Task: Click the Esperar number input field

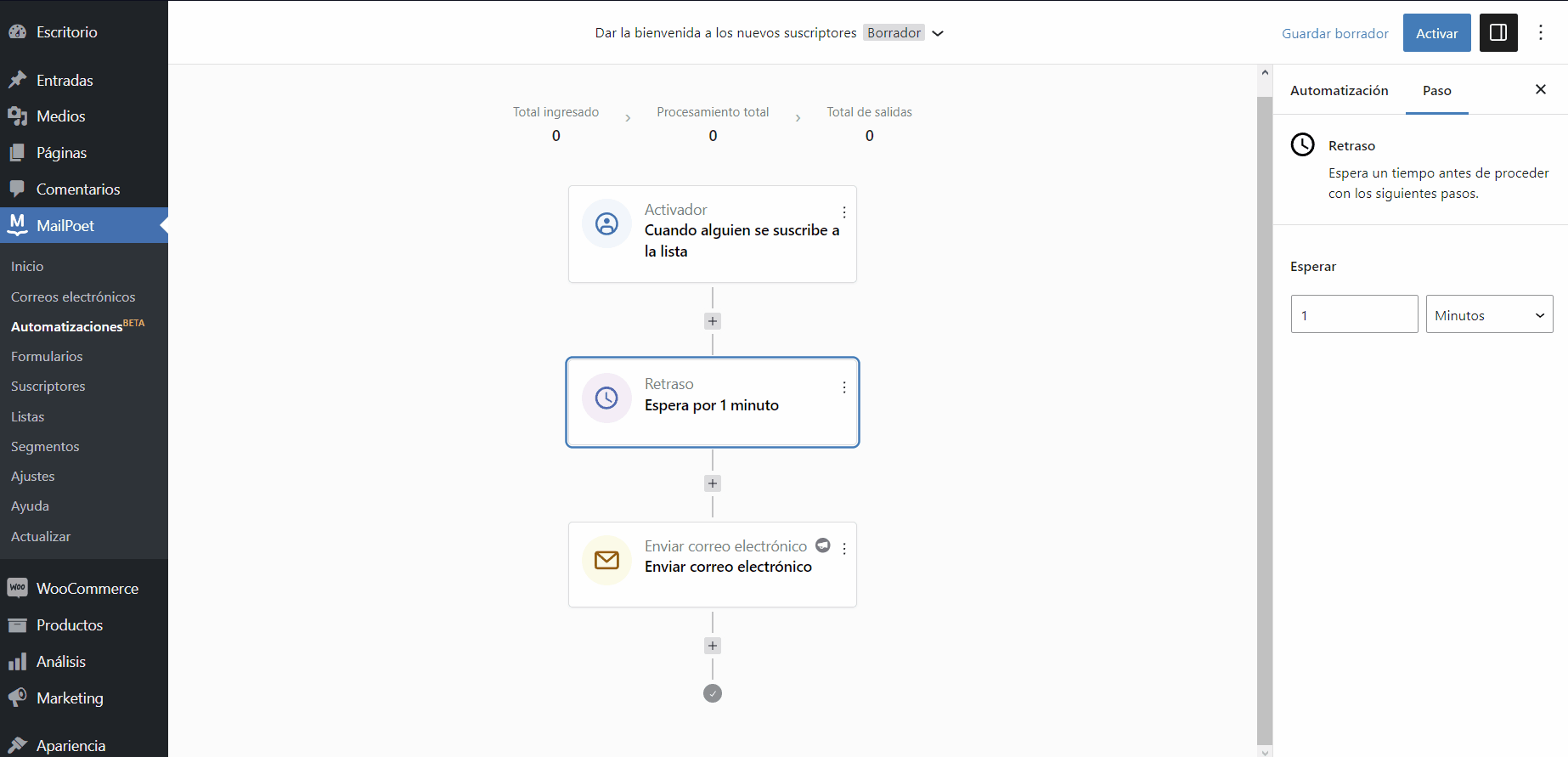Action: (1354, 314)
